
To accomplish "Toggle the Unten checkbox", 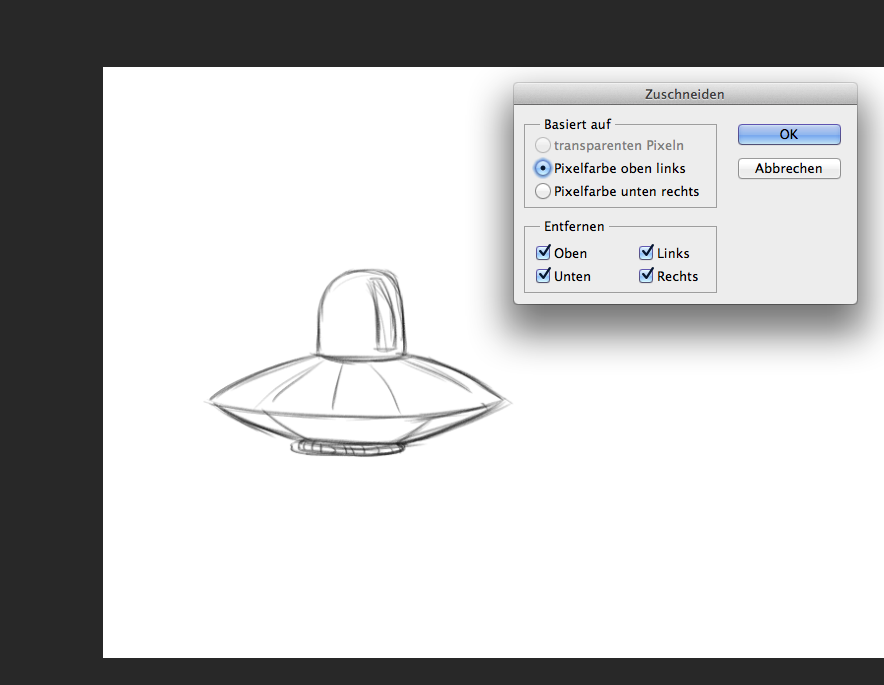I will coord(543,276).
